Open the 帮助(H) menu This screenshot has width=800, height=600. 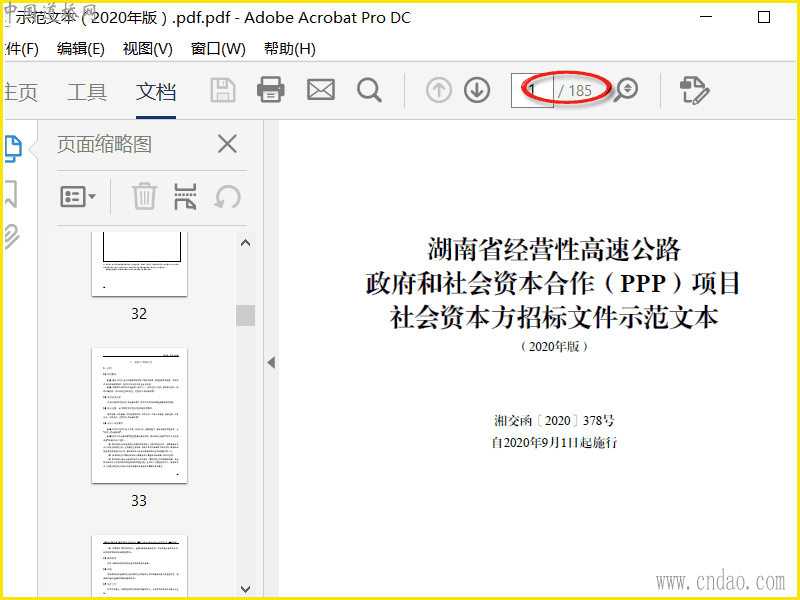pos(289,49)
